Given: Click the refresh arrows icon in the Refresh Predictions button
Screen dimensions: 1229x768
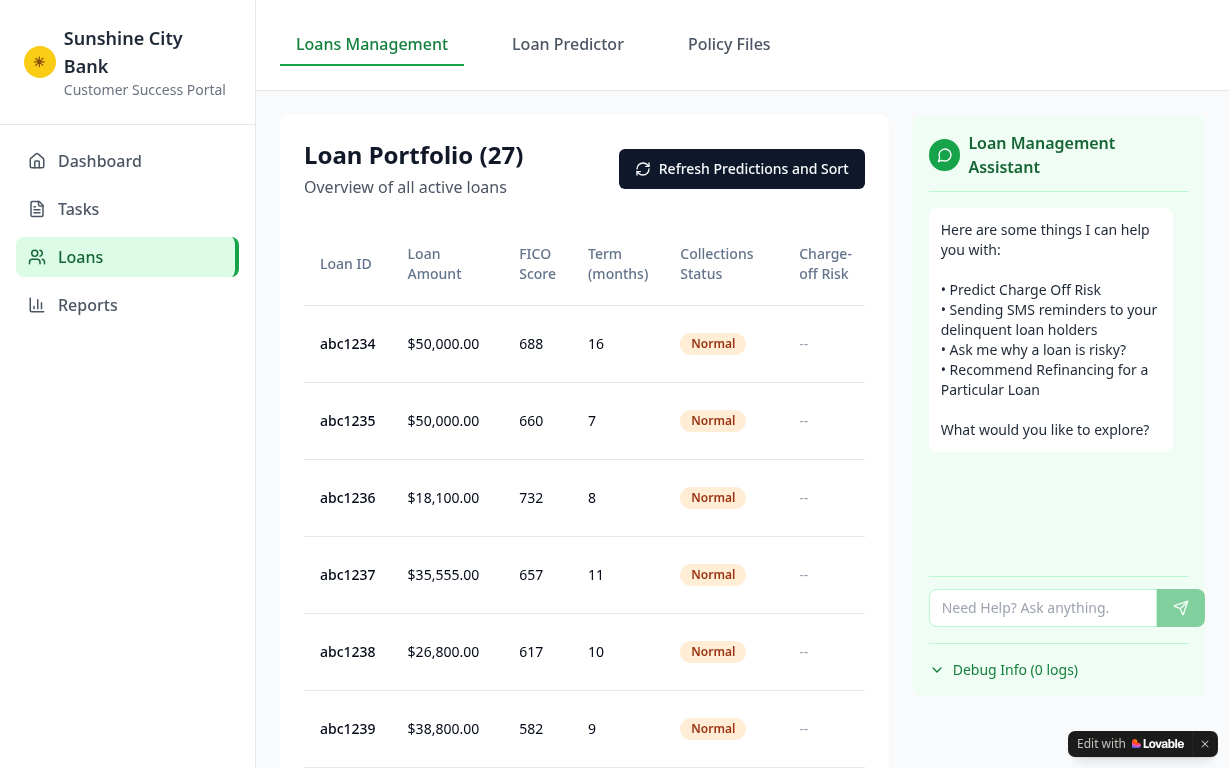Looking at the screenshot, I should point(643,169).
